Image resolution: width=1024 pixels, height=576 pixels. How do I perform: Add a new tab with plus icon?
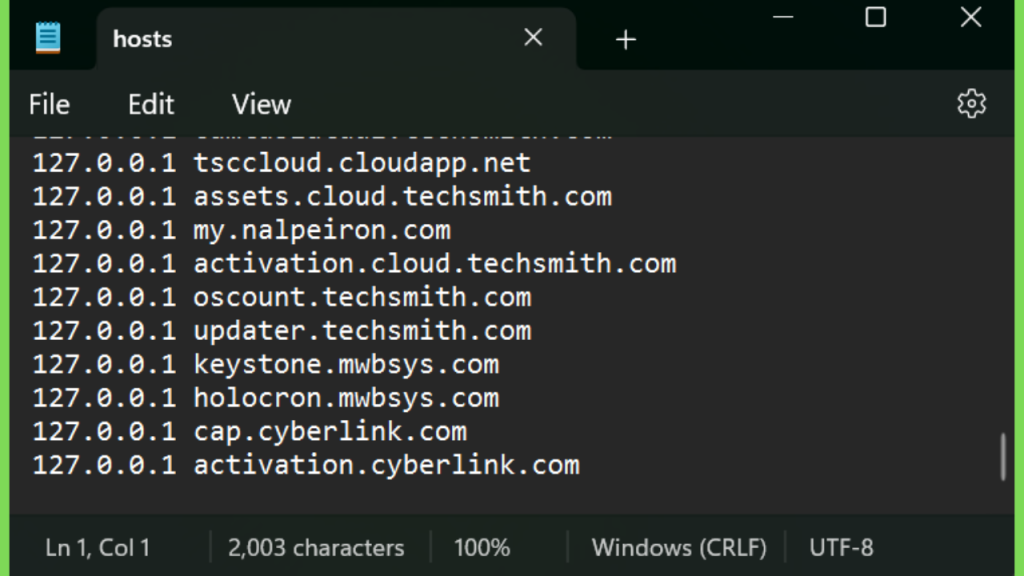[625, 39]
